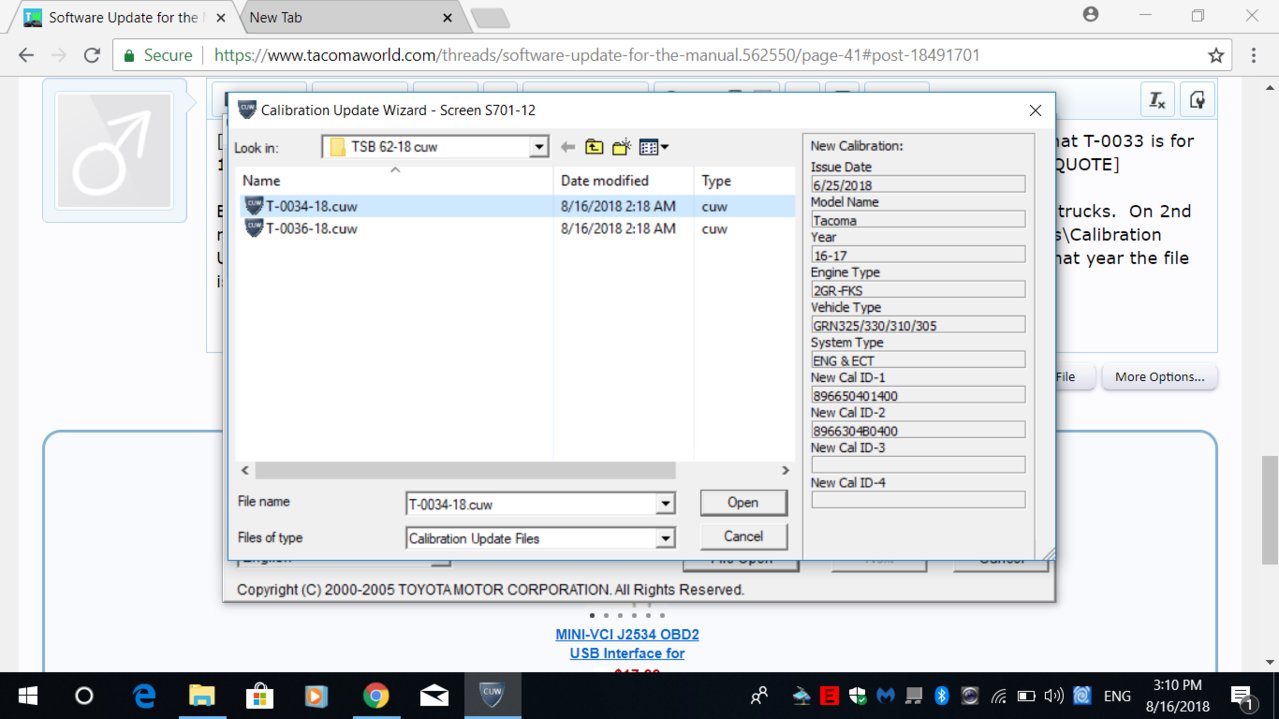Create a new folder in the dialog
The image size is (1279, 719).
point(621,147)
